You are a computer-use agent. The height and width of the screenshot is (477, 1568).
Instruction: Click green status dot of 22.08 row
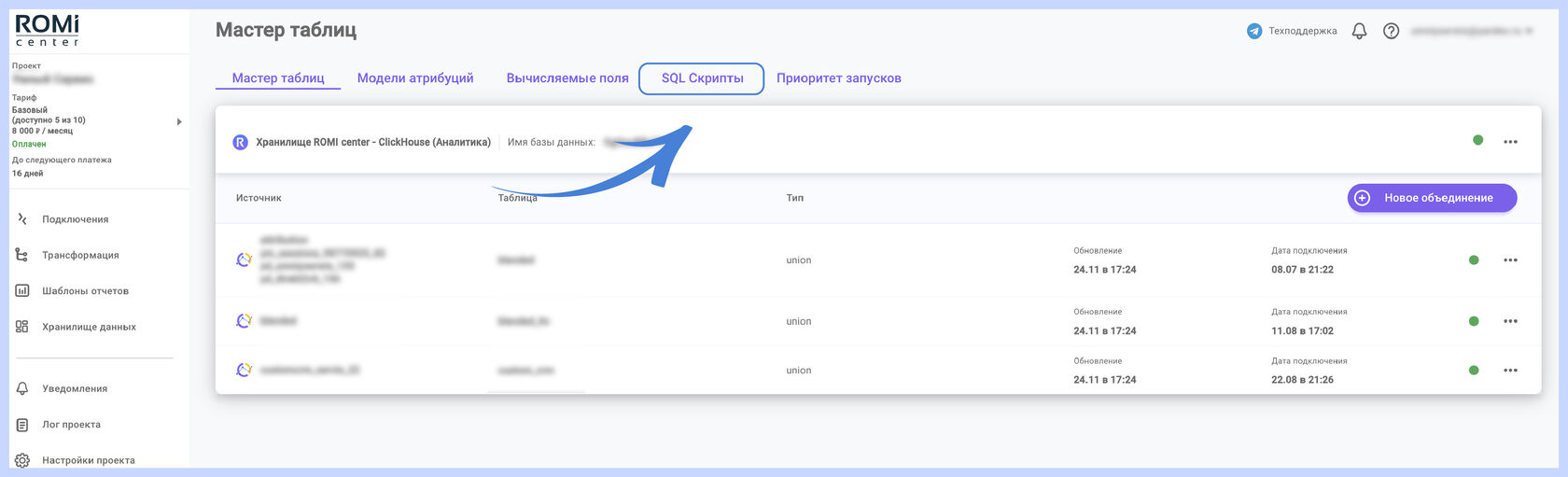click(1474, 371)
